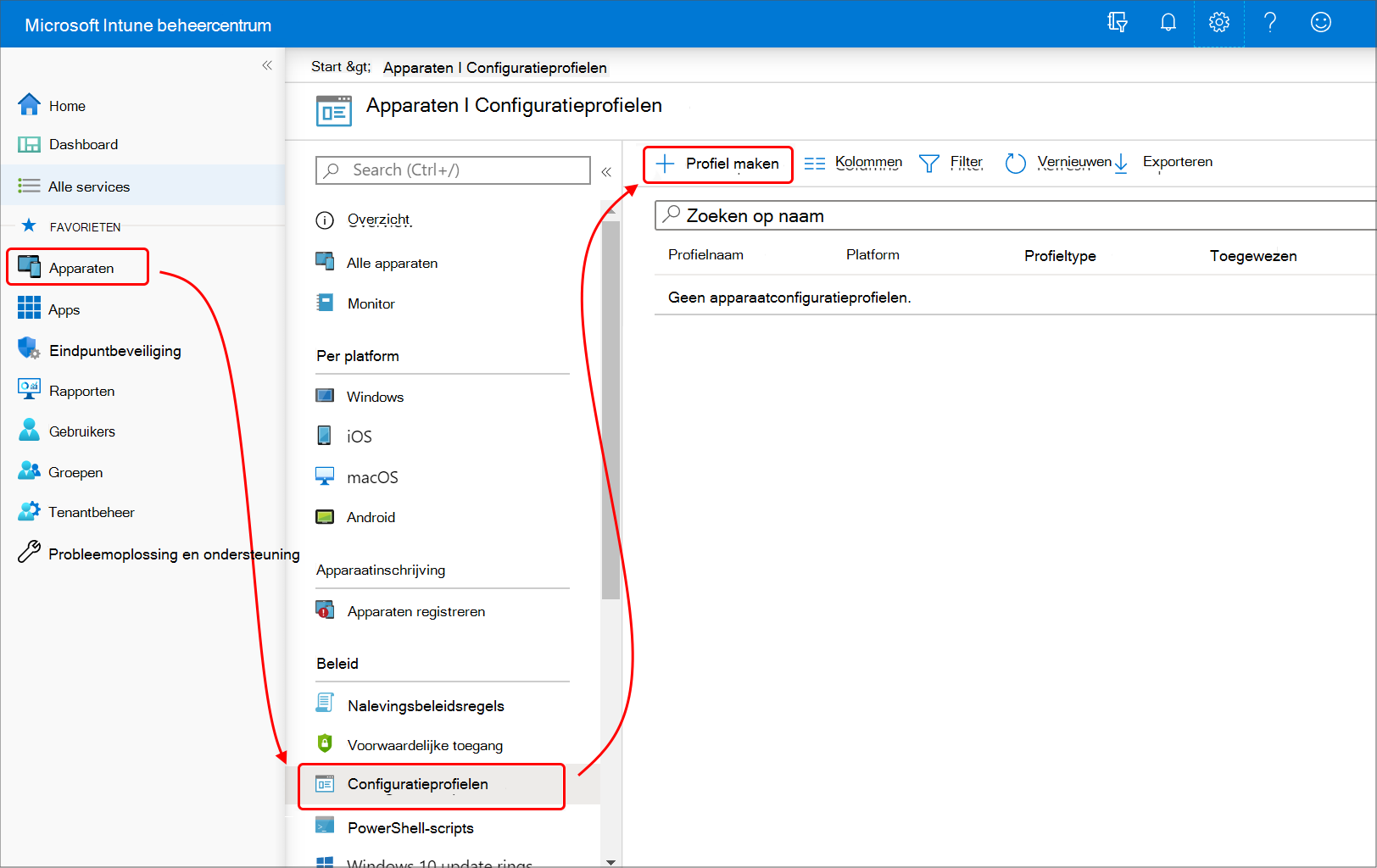1377x868 pixels.
Task: Click the submenu scrollbar thumb
Action: coord(610,409)
